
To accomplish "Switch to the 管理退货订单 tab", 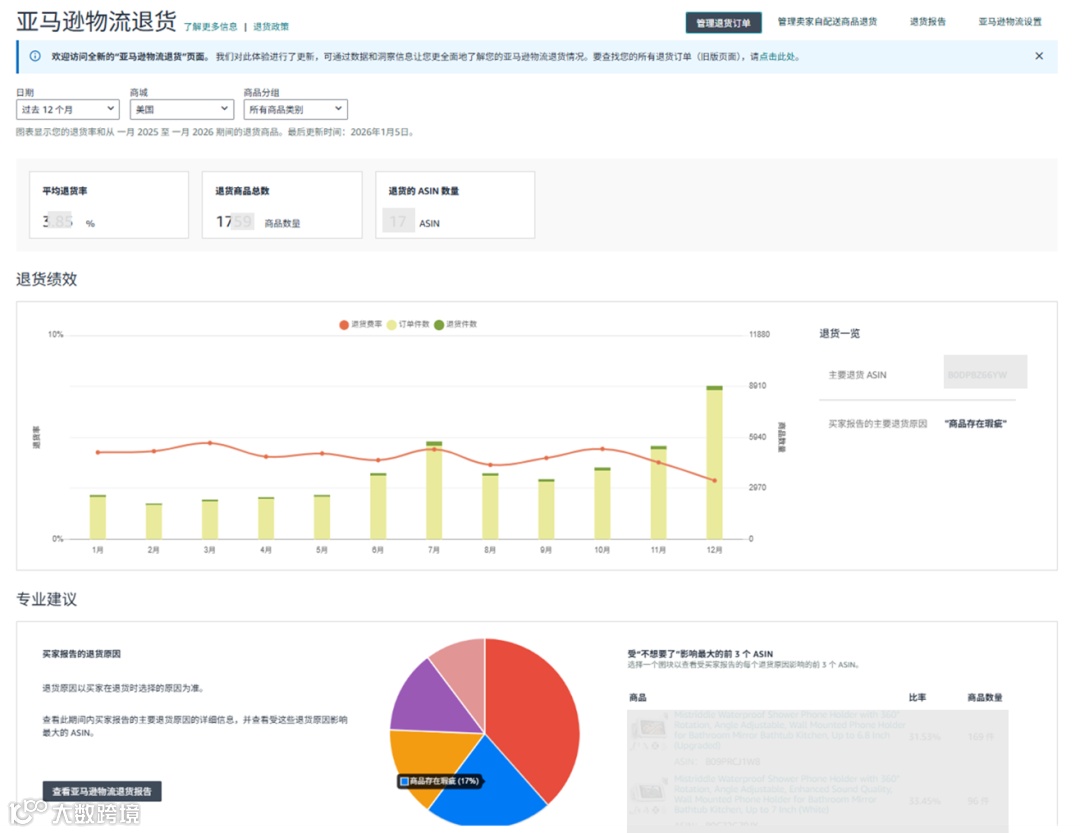I will [723, 23].
